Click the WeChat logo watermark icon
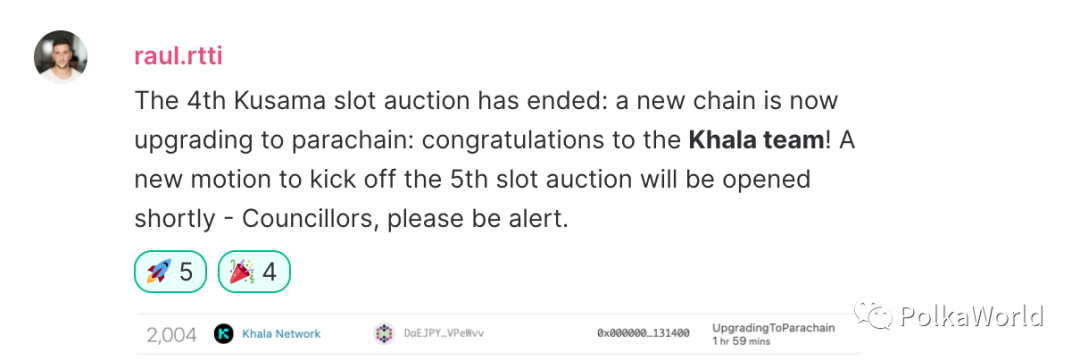 click(x=875, y=316)
